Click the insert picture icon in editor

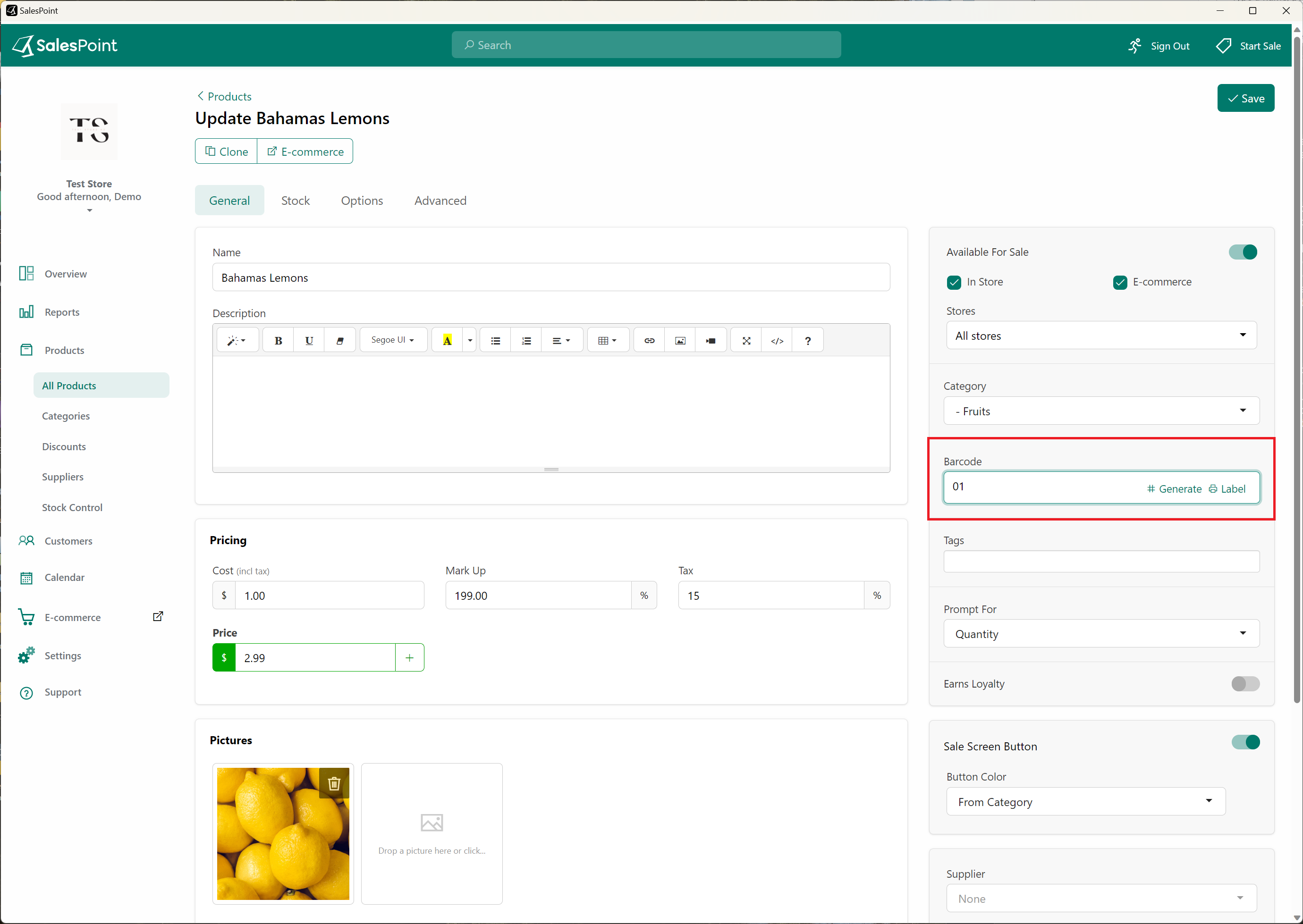(680, 340)
